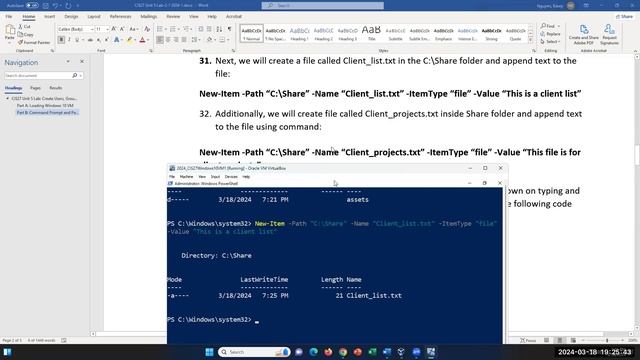This screenshot has height=360, width=640.
Task: Open the Shading color dropdown
Action: pos(215,40)
